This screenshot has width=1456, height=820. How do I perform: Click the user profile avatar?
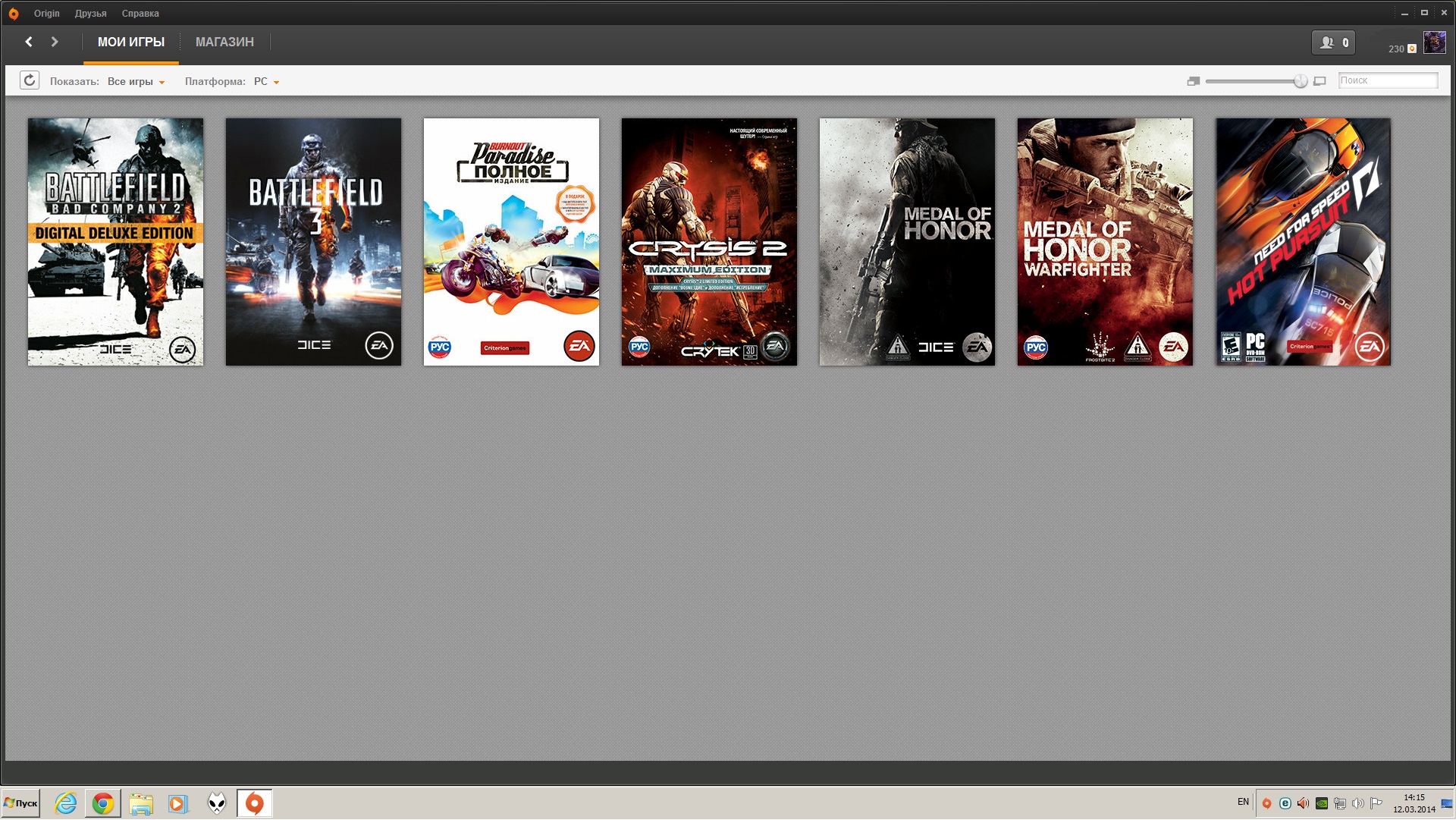coord(1434,42)
